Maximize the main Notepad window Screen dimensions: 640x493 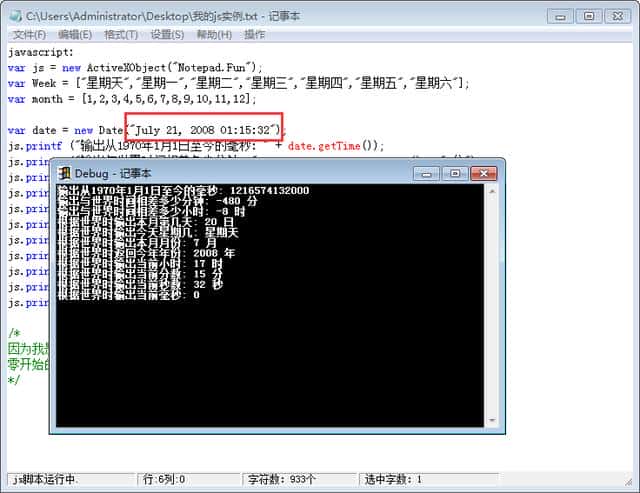tap(589, 16)
